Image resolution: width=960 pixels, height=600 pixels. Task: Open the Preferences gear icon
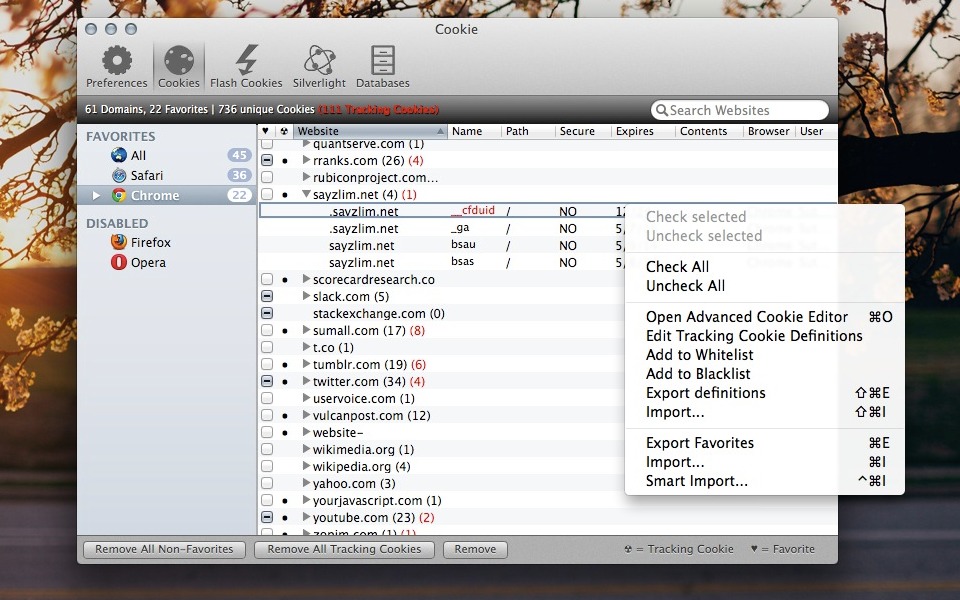[x=117, y=62]
